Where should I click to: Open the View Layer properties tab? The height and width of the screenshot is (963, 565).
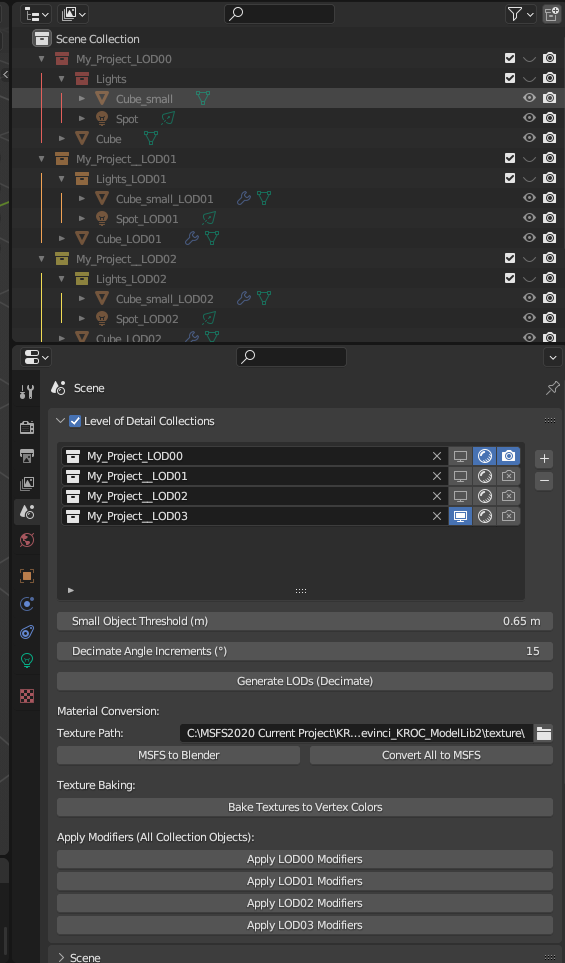pyautogui.click(x=26, y=483)
